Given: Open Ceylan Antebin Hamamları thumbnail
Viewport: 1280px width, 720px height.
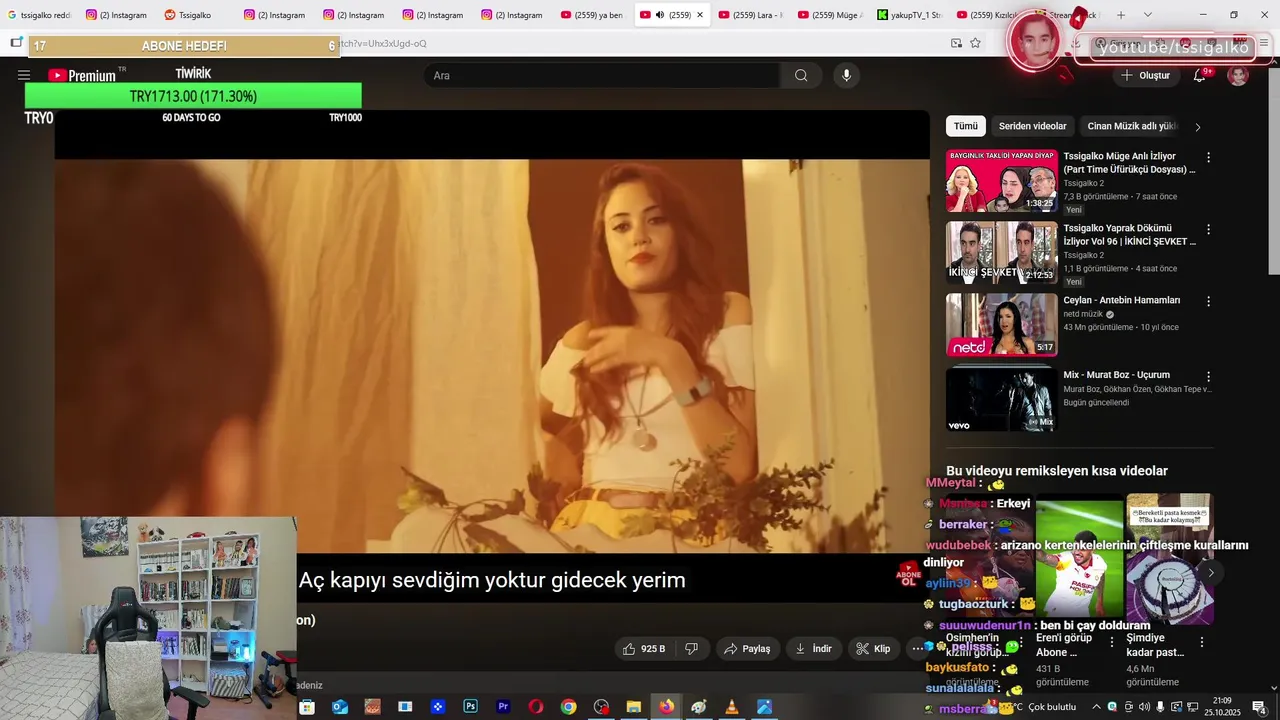Looking at the screenshot, I should [1001, 325].
